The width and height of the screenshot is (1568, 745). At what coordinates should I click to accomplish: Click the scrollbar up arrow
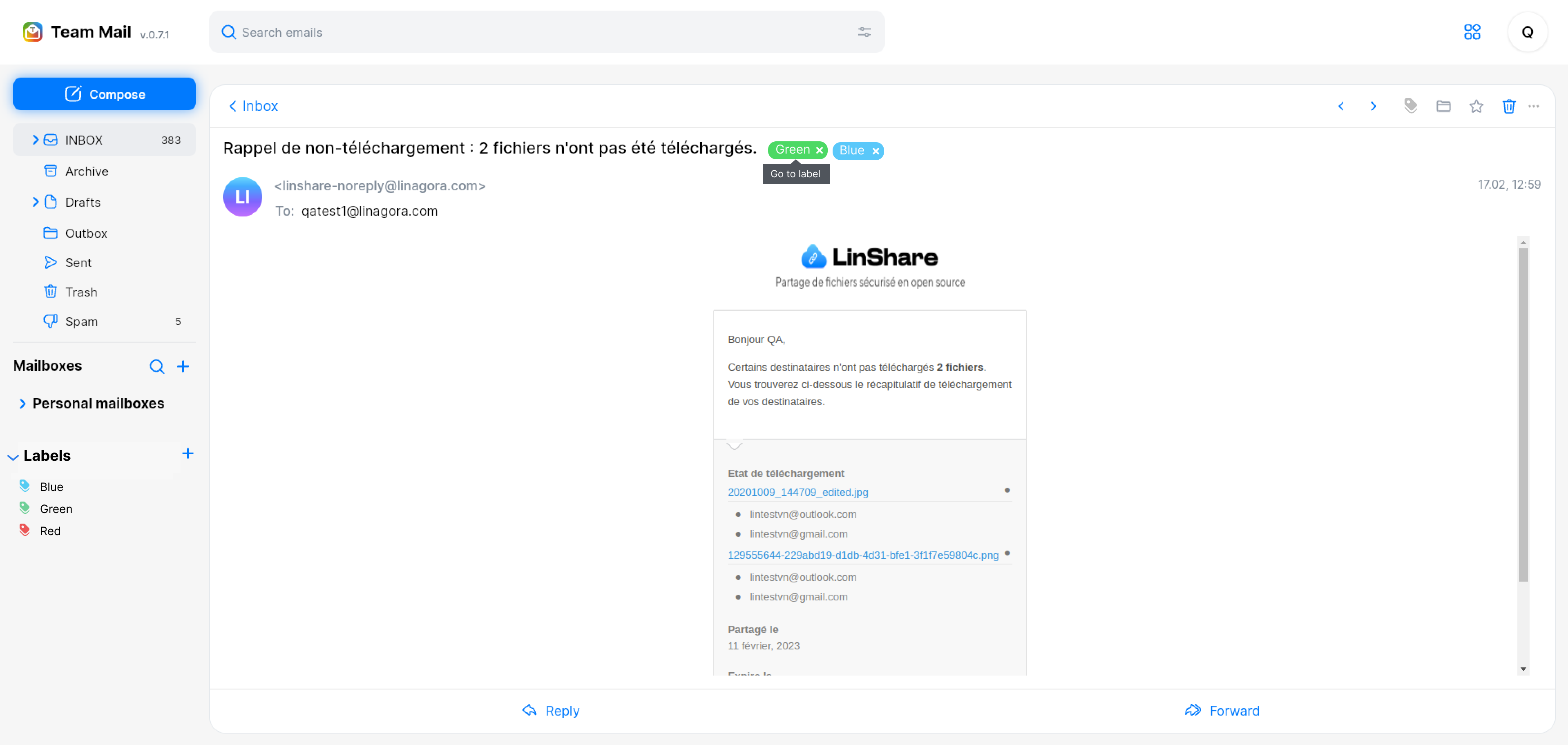point(1523,243)
